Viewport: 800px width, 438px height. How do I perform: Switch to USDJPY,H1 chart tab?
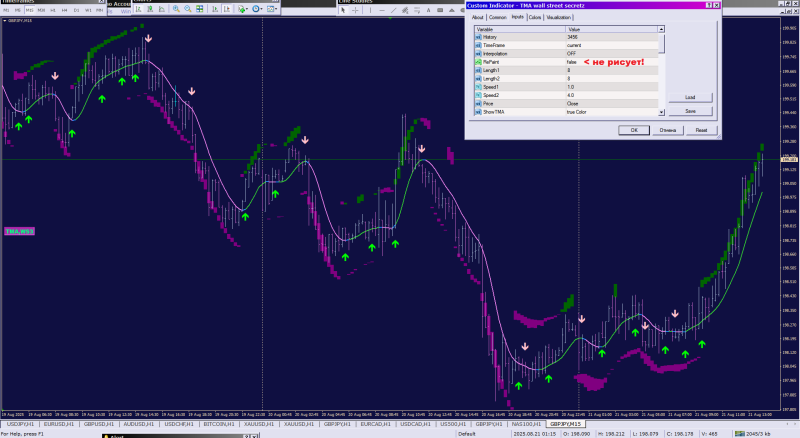20,424
